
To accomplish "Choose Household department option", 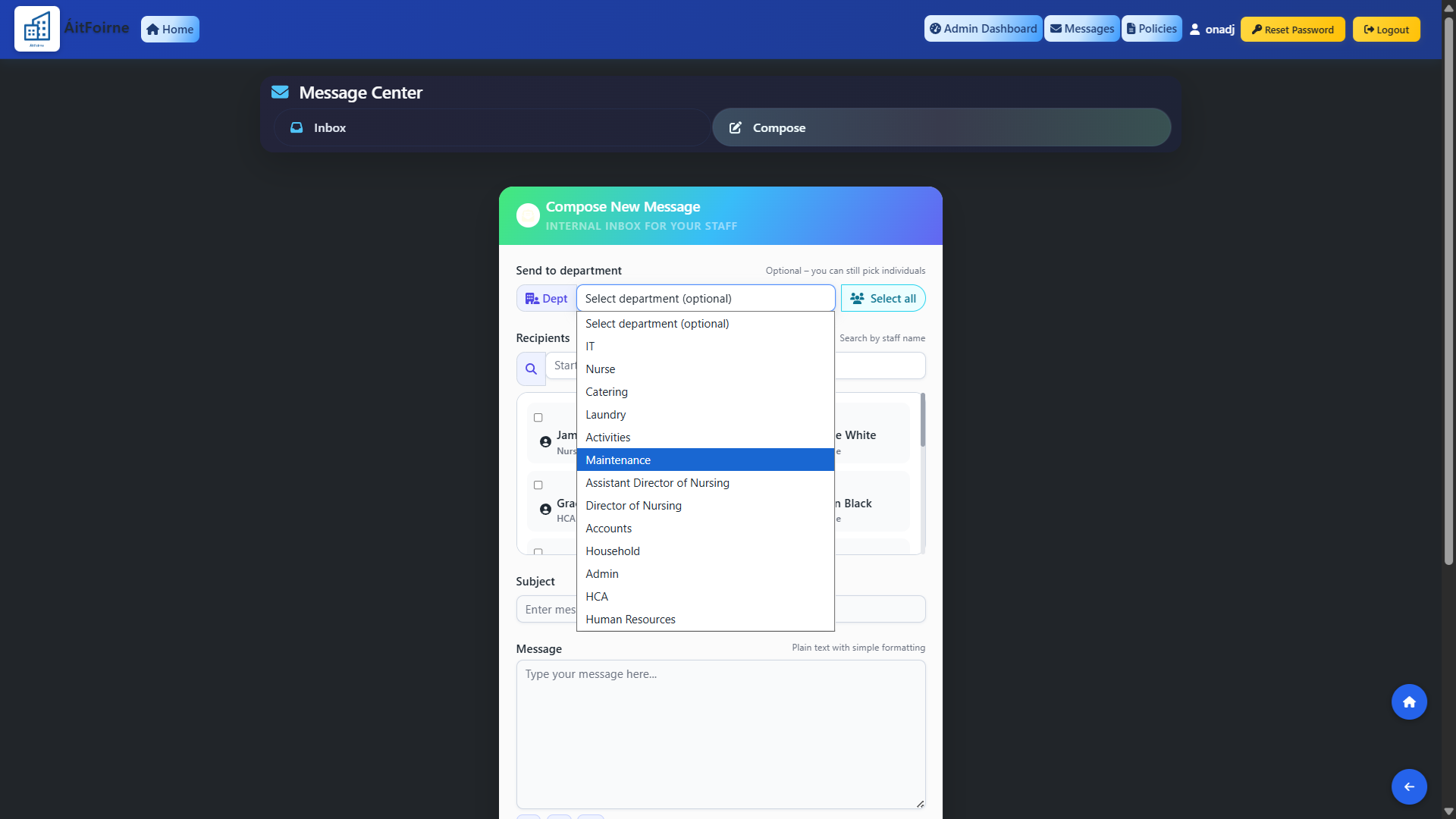I will (x=705, y=551).
